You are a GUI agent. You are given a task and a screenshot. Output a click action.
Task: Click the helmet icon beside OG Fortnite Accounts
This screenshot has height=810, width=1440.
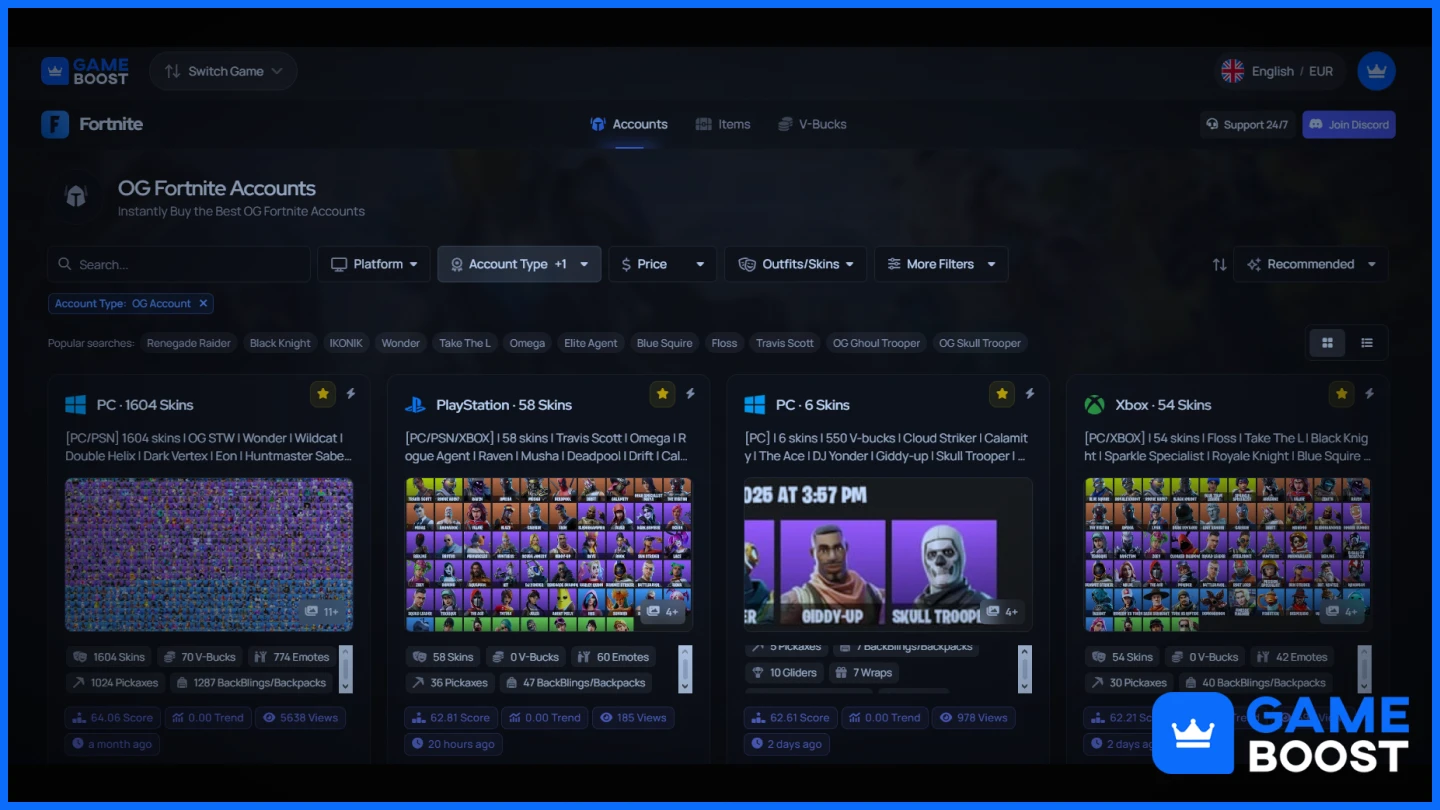76,196
